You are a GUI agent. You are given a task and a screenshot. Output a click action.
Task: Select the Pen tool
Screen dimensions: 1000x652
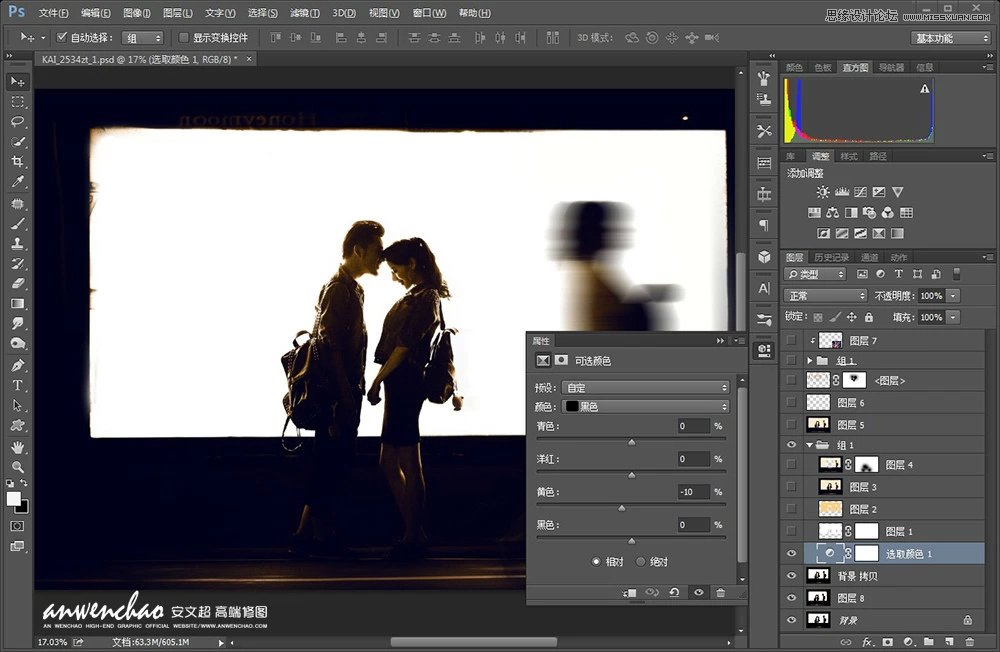point(18,366)
